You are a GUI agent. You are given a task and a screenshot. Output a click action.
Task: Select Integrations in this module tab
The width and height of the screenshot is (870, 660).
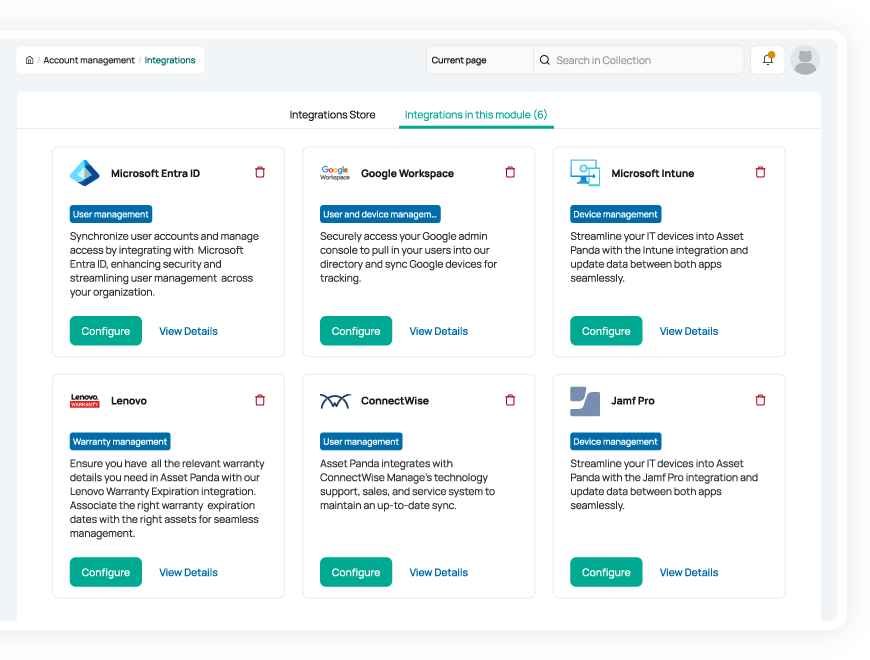476,115
